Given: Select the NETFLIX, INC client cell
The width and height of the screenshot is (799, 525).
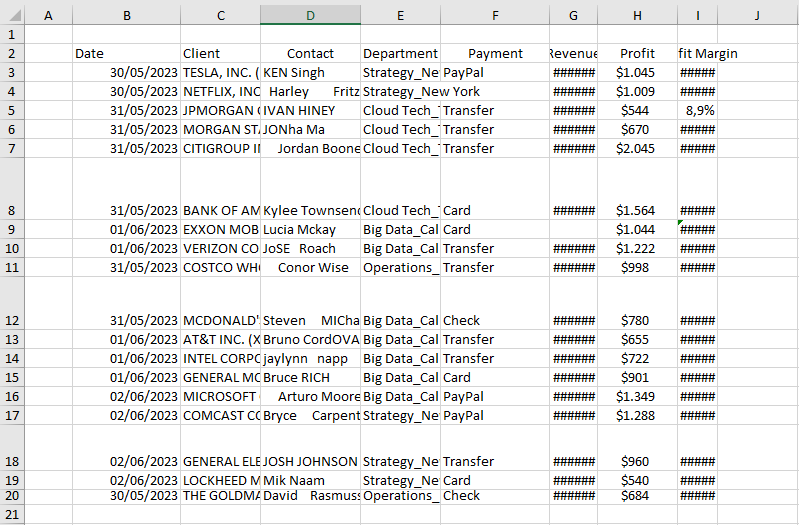Looking at the screenshot, I should click(220, 91).
